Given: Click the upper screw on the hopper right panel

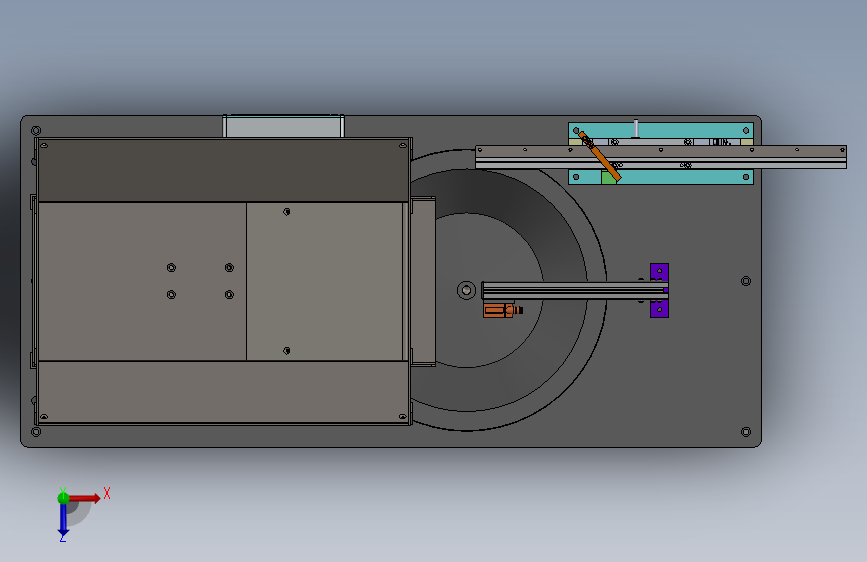Looking at the screenshot, I should point(286,212).
